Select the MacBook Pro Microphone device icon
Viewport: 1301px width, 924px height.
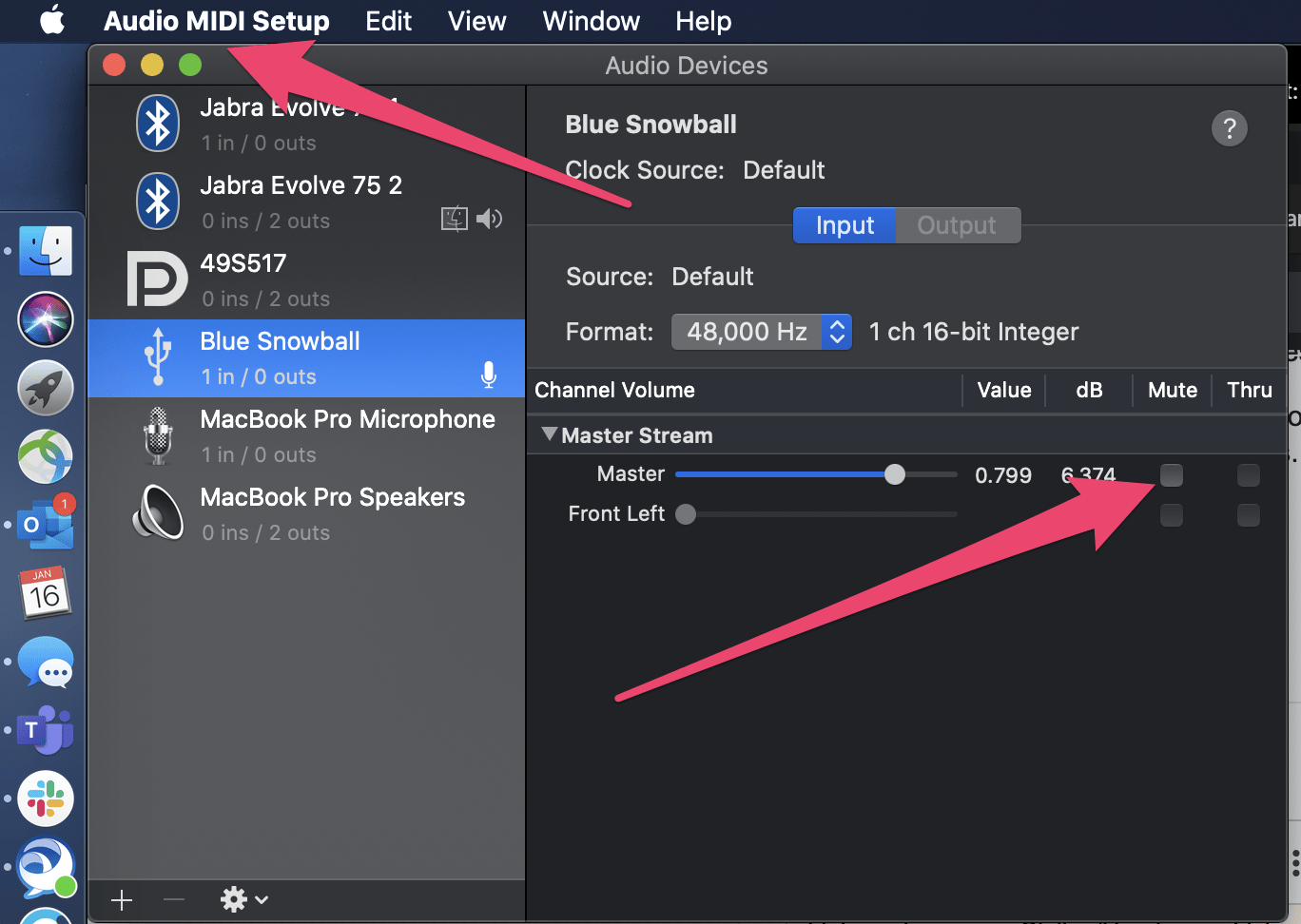click(157, 435)
